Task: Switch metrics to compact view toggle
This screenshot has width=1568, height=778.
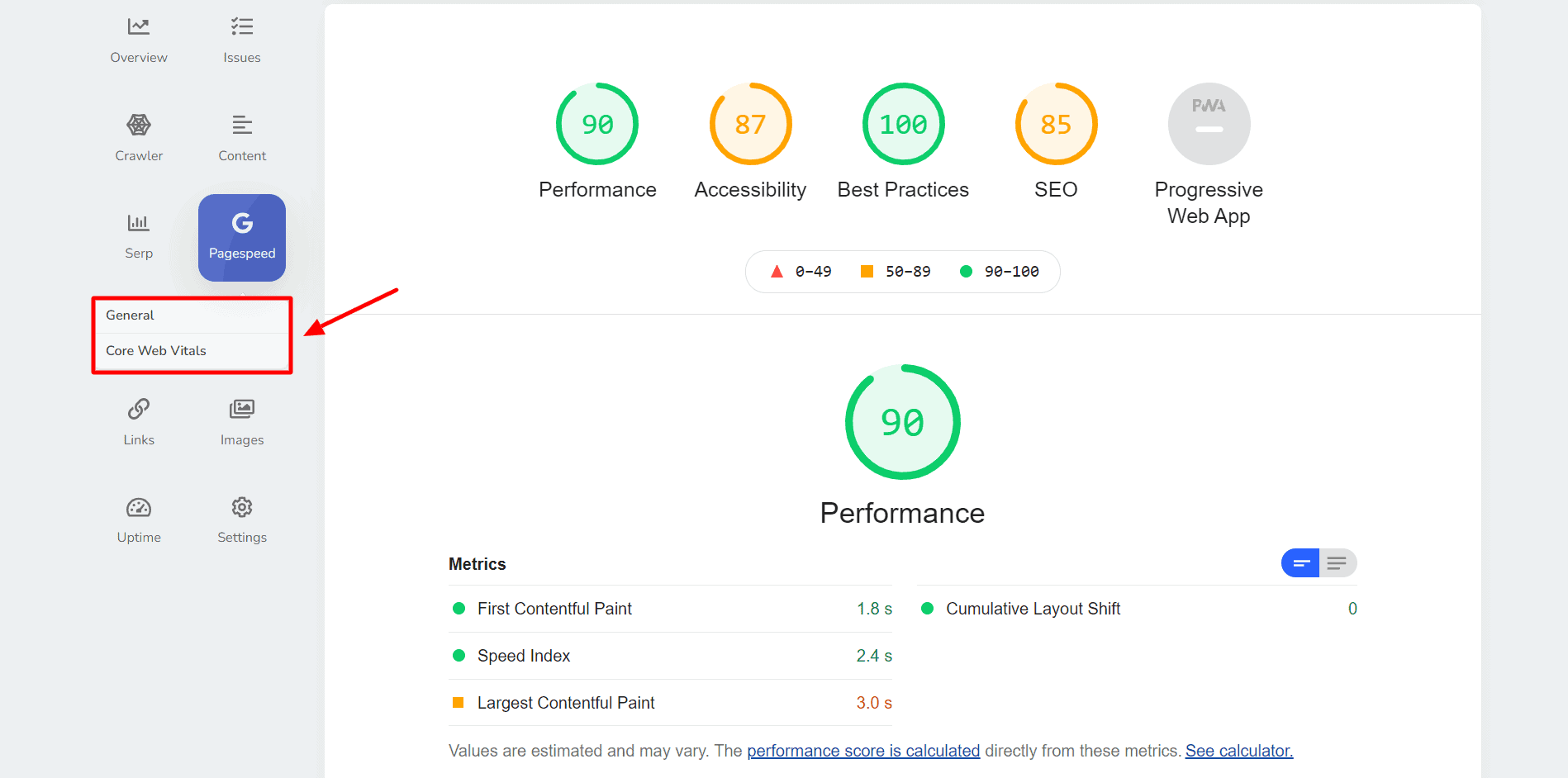Action: tap(1300, 563)
